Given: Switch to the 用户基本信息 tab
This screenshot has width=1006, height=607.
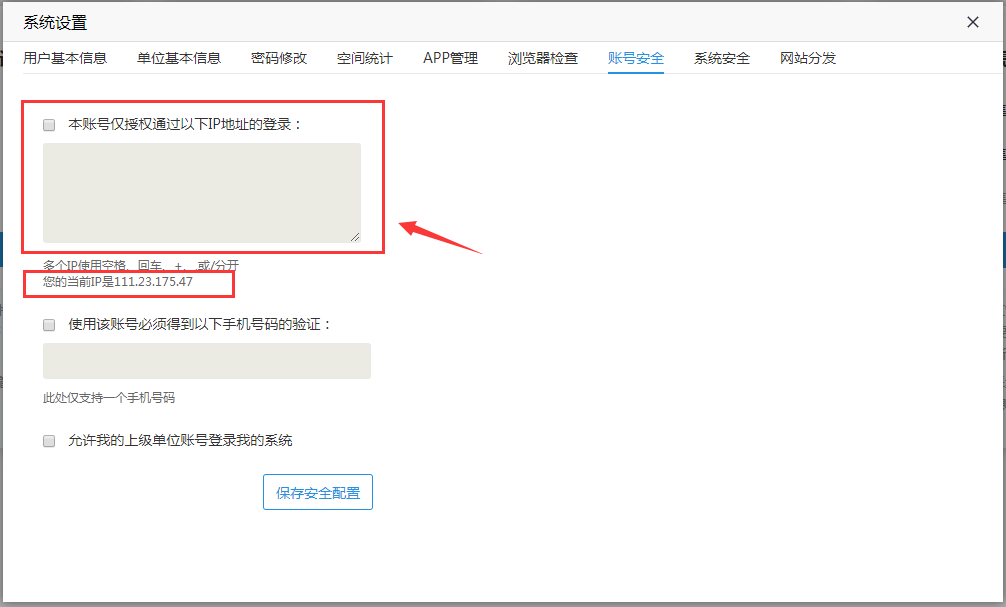Looking at the screenshot, I should click(x=65, y=58).
